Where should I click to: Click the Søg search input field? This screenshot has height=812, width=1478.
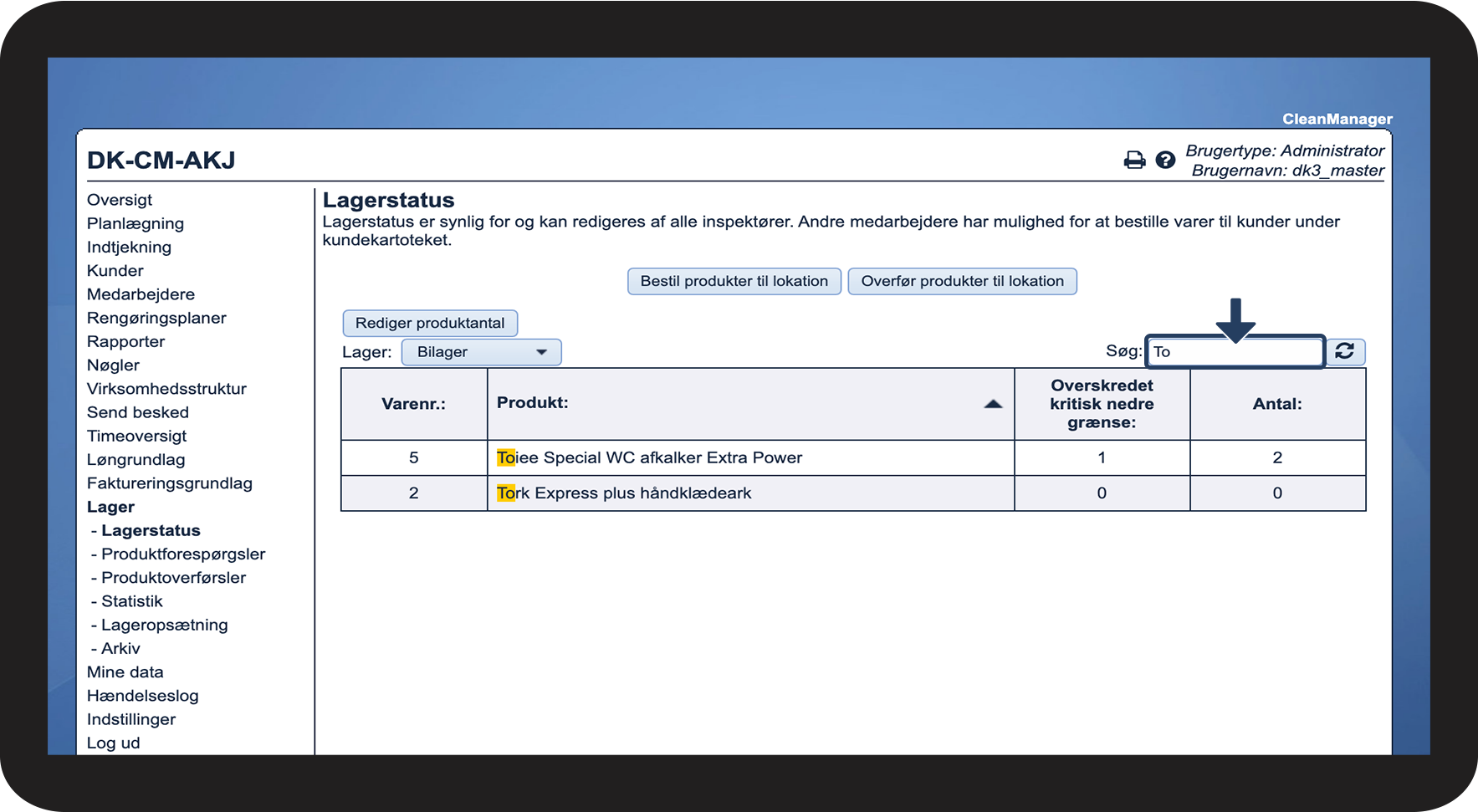pos(1234,352)
